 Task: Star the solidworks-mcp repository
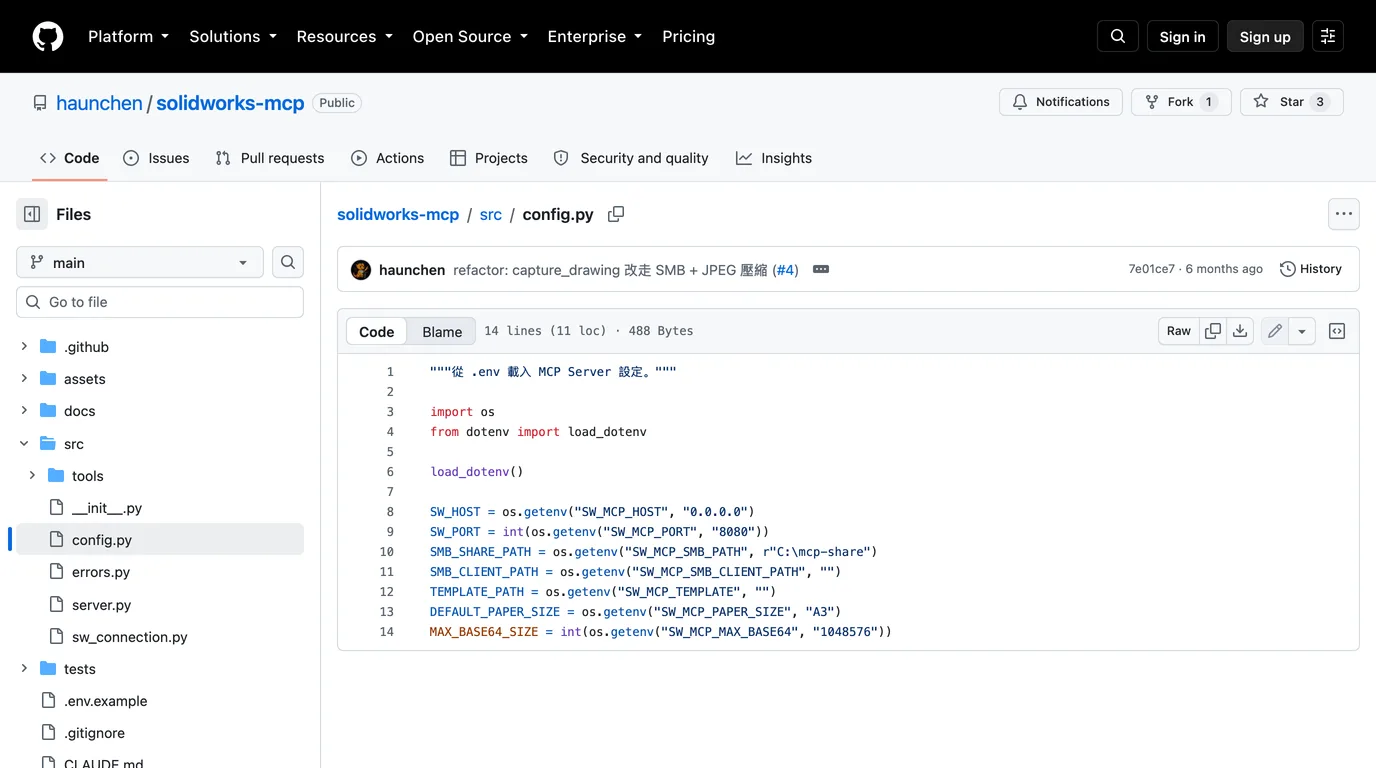1292,102
